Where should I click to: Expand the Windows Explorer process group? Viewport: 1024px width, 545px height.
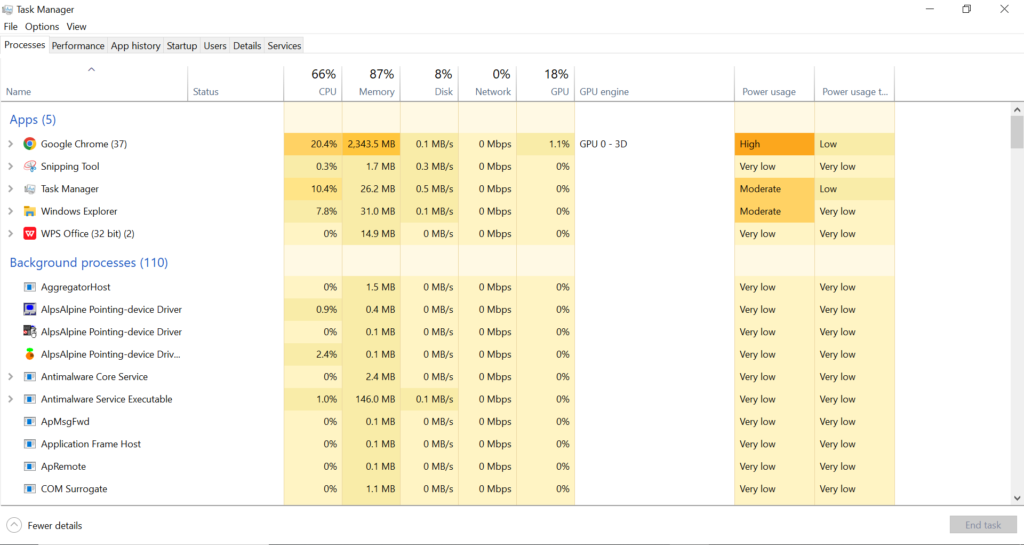[x=11, y=212]
